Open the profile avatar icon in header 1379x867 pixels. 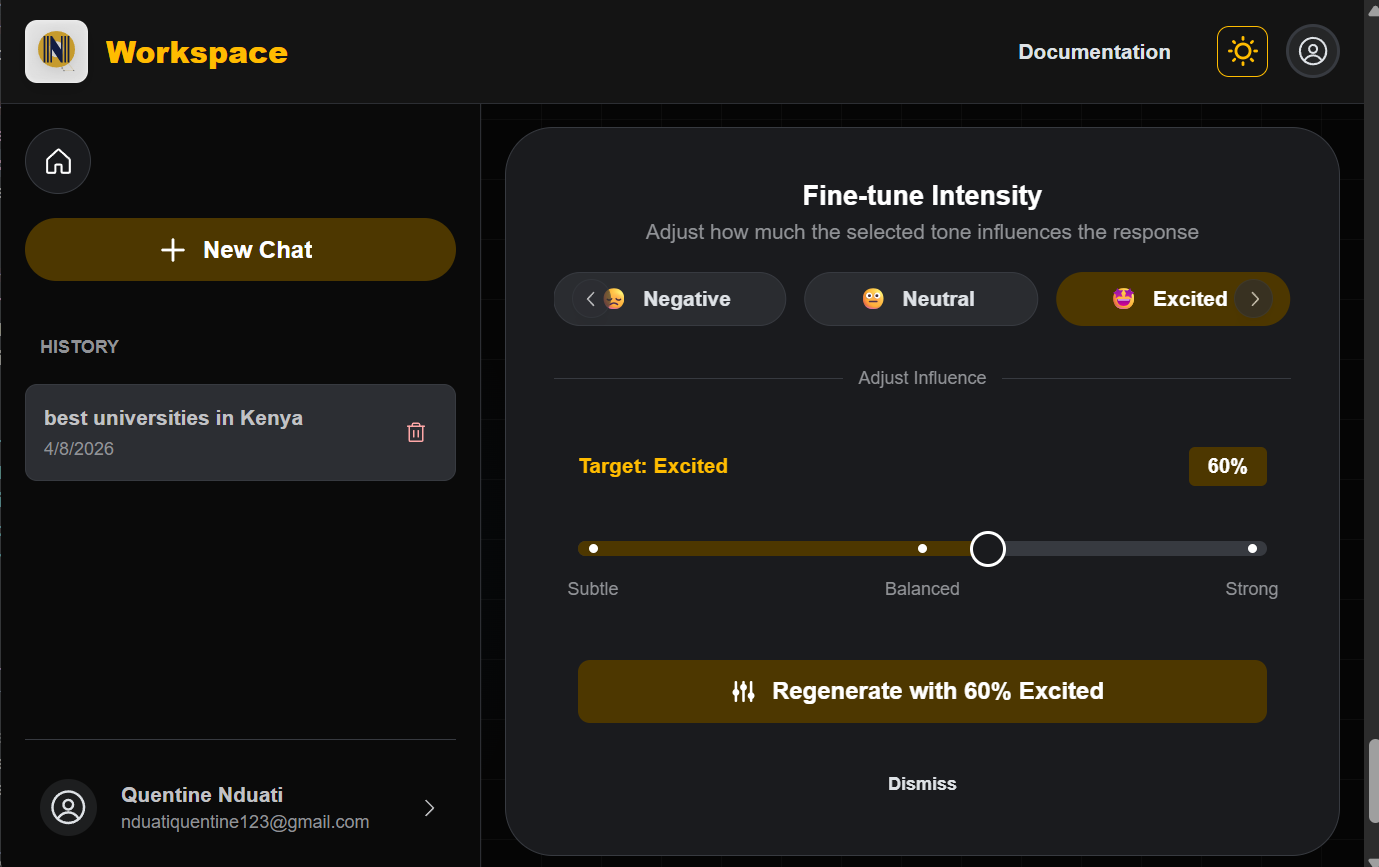tap(1312, 51)
